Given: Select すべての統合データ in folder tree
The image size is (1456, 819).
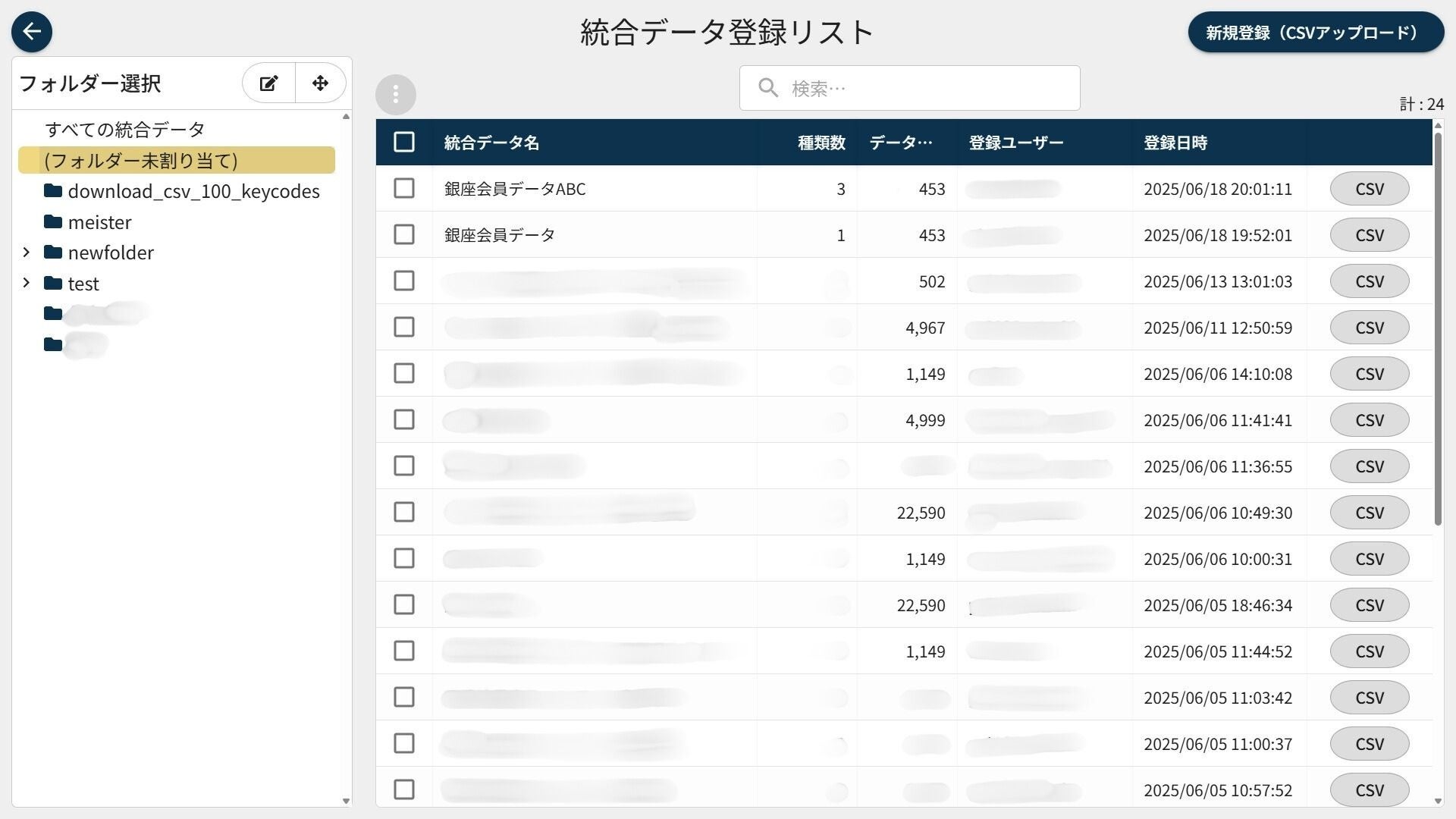Looking at the screenshot, I should pyautogui.click(x=125, y=130).
